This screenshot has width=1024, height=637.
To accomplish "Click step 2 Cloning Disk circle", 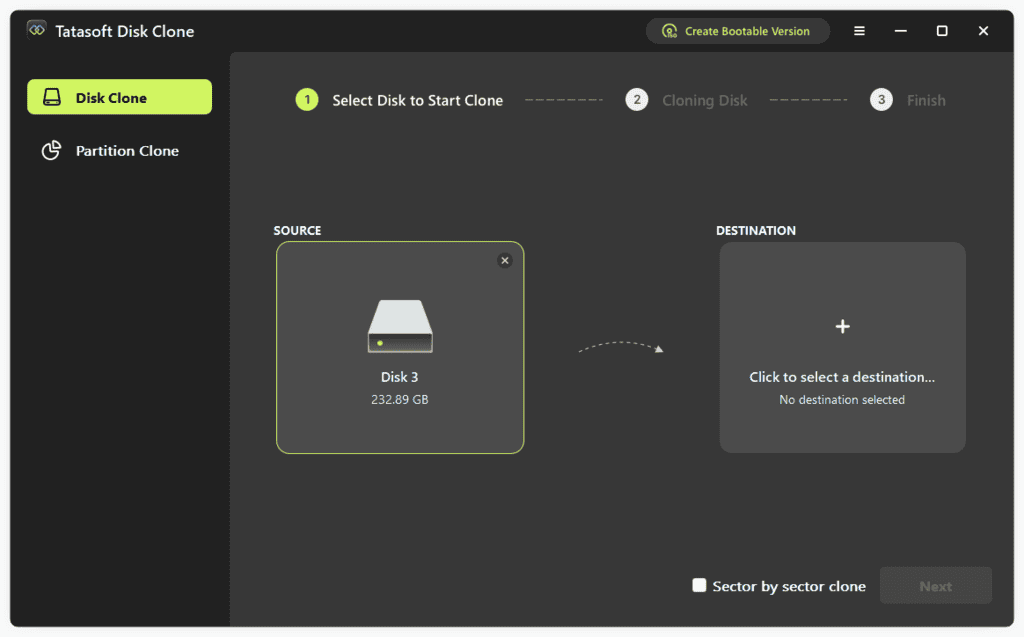I will (637, 100).
